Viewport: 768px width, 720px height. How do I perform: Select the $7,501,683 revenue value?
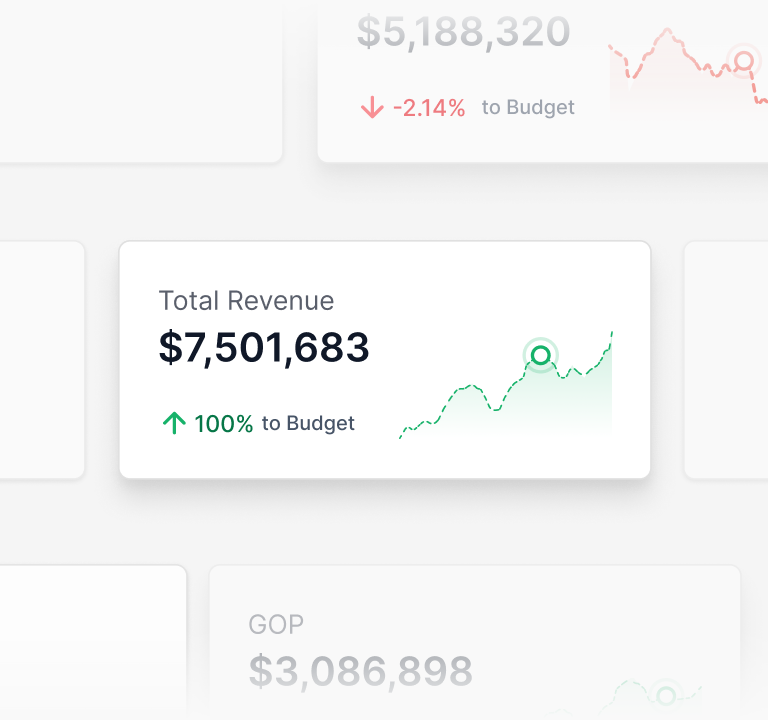264,347
